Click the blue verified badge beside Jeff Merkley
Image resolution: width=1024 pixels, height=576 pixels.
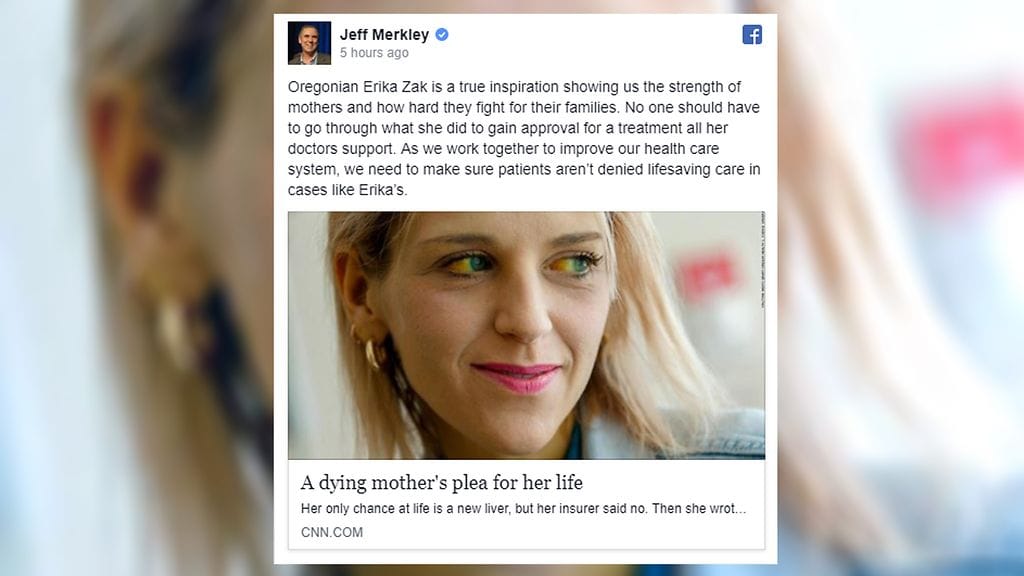(x=442, y=35)
